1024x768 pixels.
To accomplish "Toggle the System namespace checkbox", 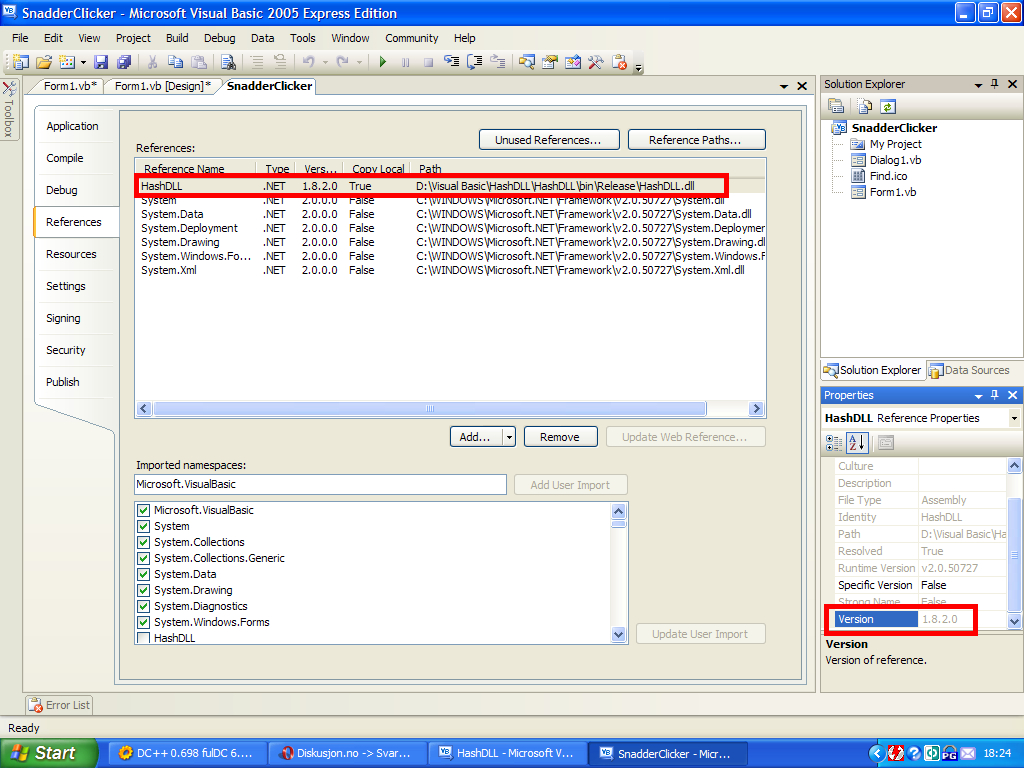I will pyautogui.click(x=144, y=526).
